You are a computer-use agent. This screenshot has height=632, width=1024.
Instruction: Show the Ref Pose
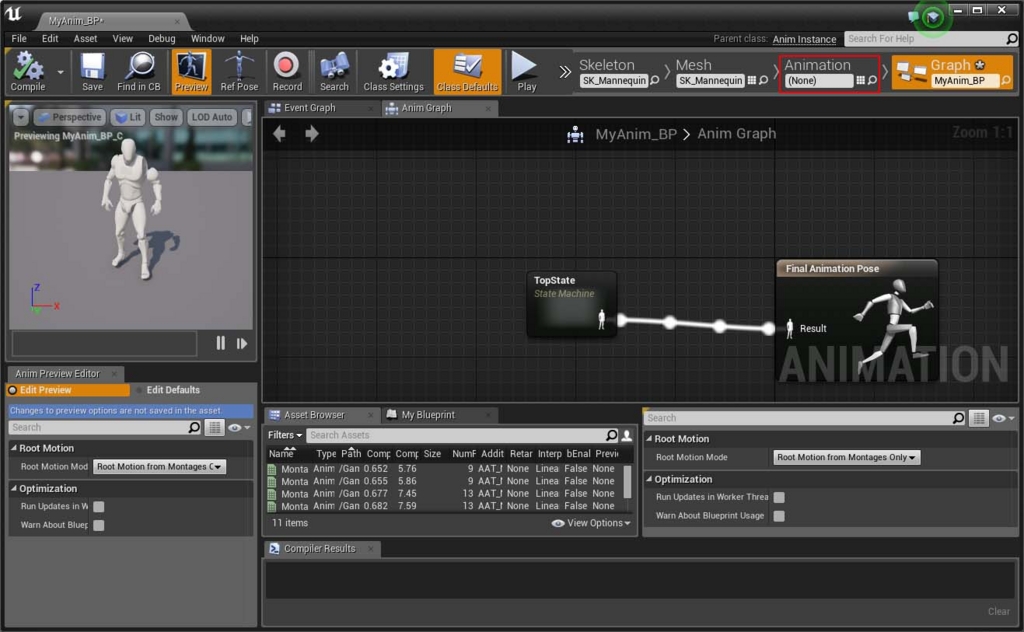coord(239,72)
